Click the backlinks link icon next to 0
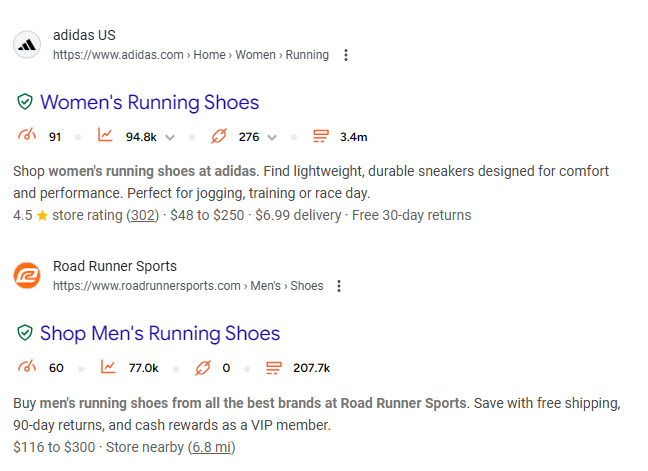This screenshot has width=648, height=471. coord(203,367)
